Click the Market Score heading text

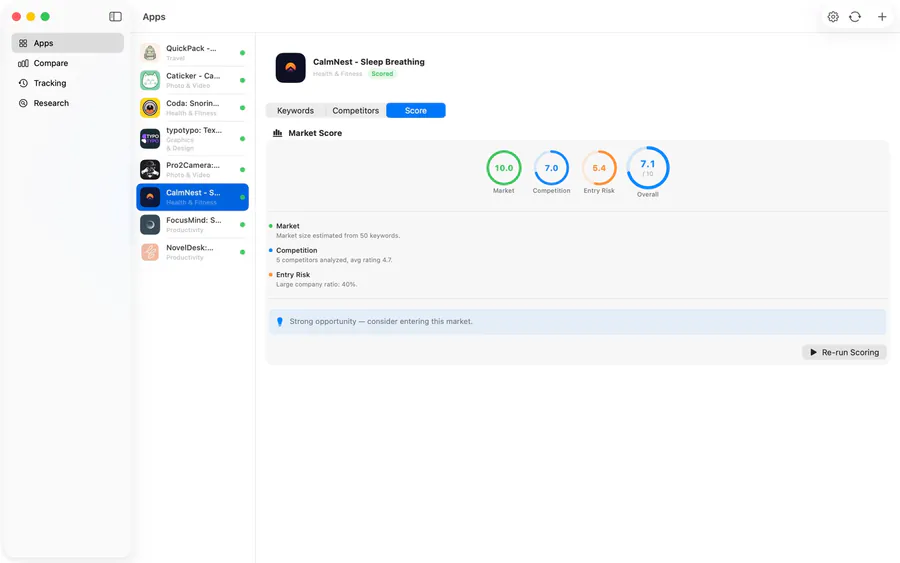315,133
